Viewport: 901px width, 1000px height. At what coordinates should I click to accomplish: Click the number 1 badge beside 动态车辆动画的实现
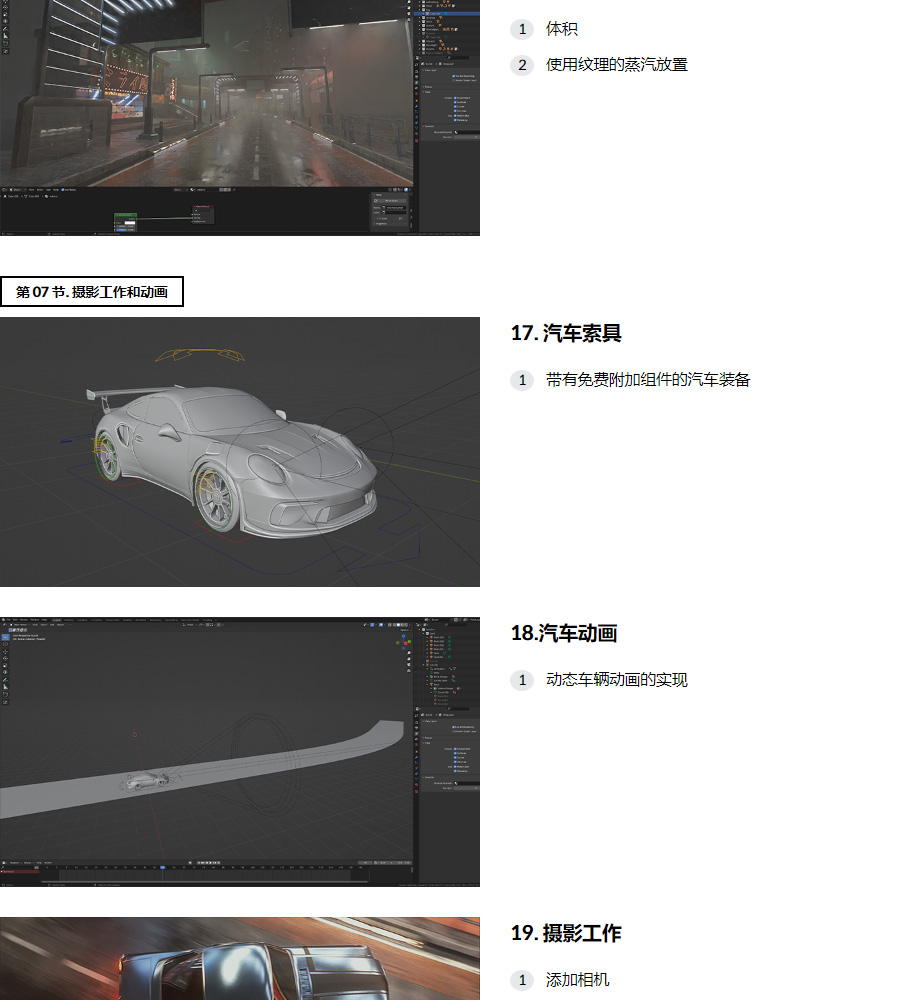522,679
